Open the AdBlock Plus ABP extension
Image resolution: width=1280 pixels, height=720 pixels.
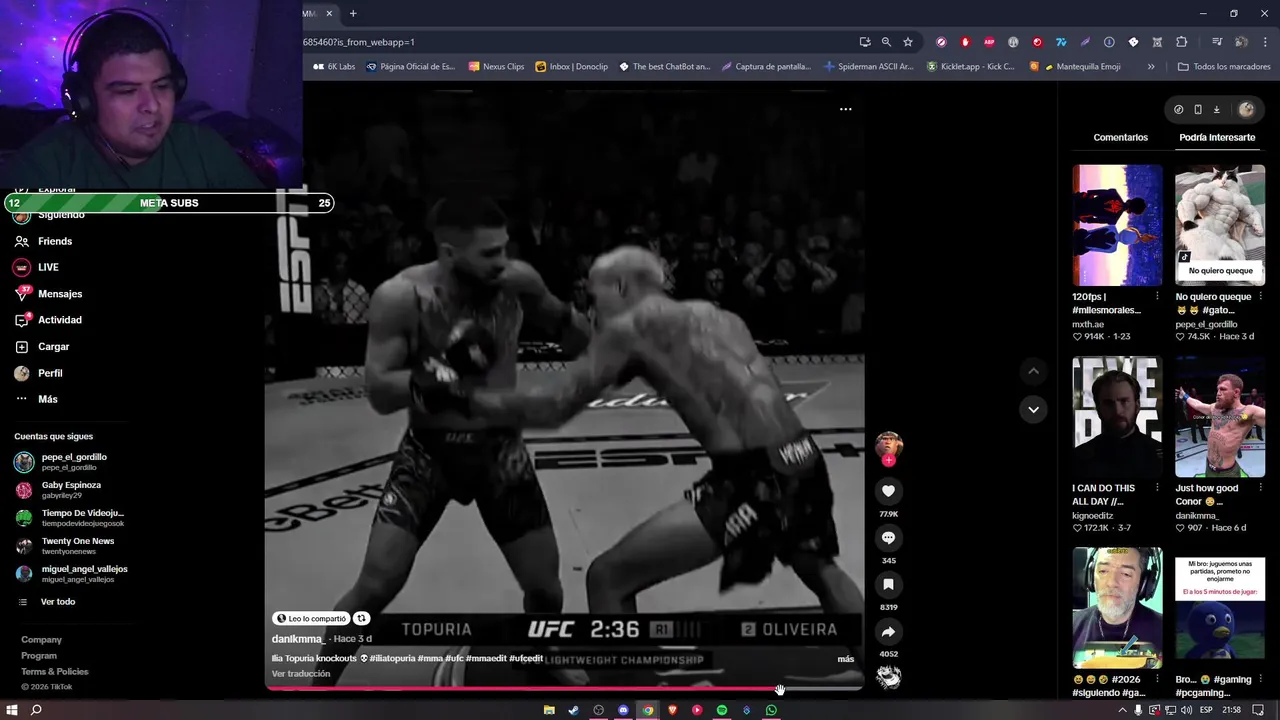[989, 42]
